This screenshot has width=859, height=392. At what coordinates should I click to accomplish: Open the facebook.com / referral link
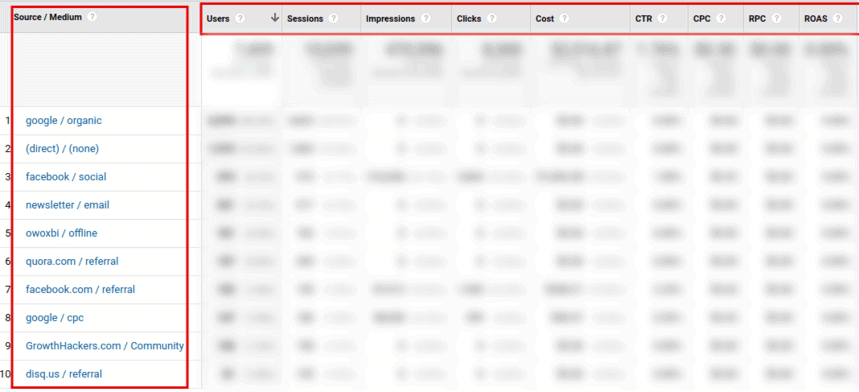point(80,289)
